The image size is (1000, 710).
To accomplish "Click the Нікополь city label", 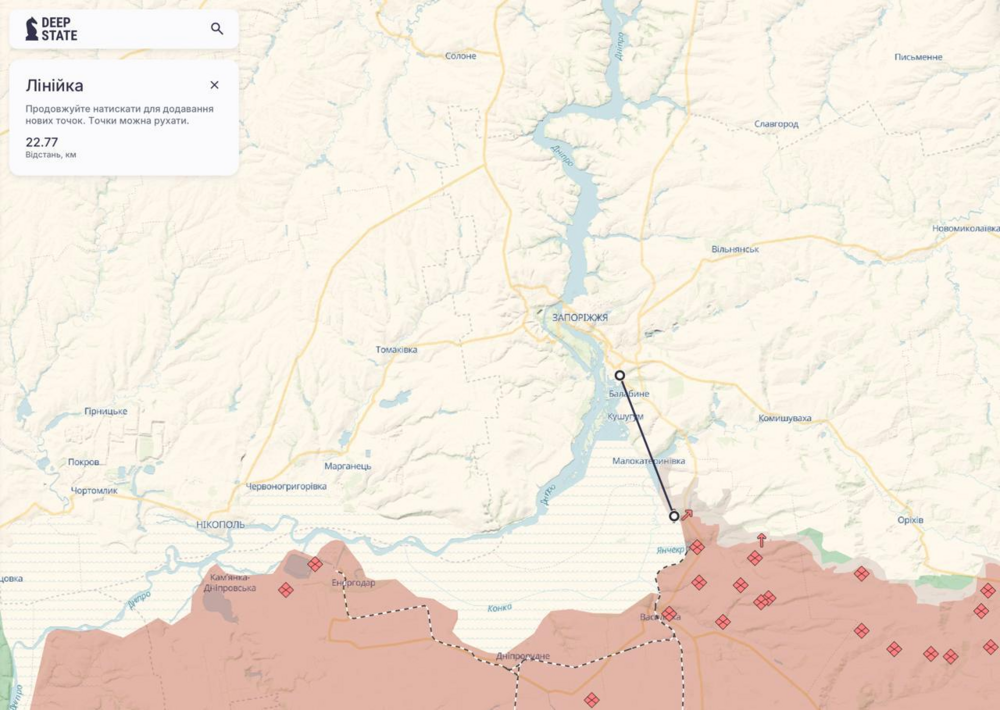I will [220, 524].
